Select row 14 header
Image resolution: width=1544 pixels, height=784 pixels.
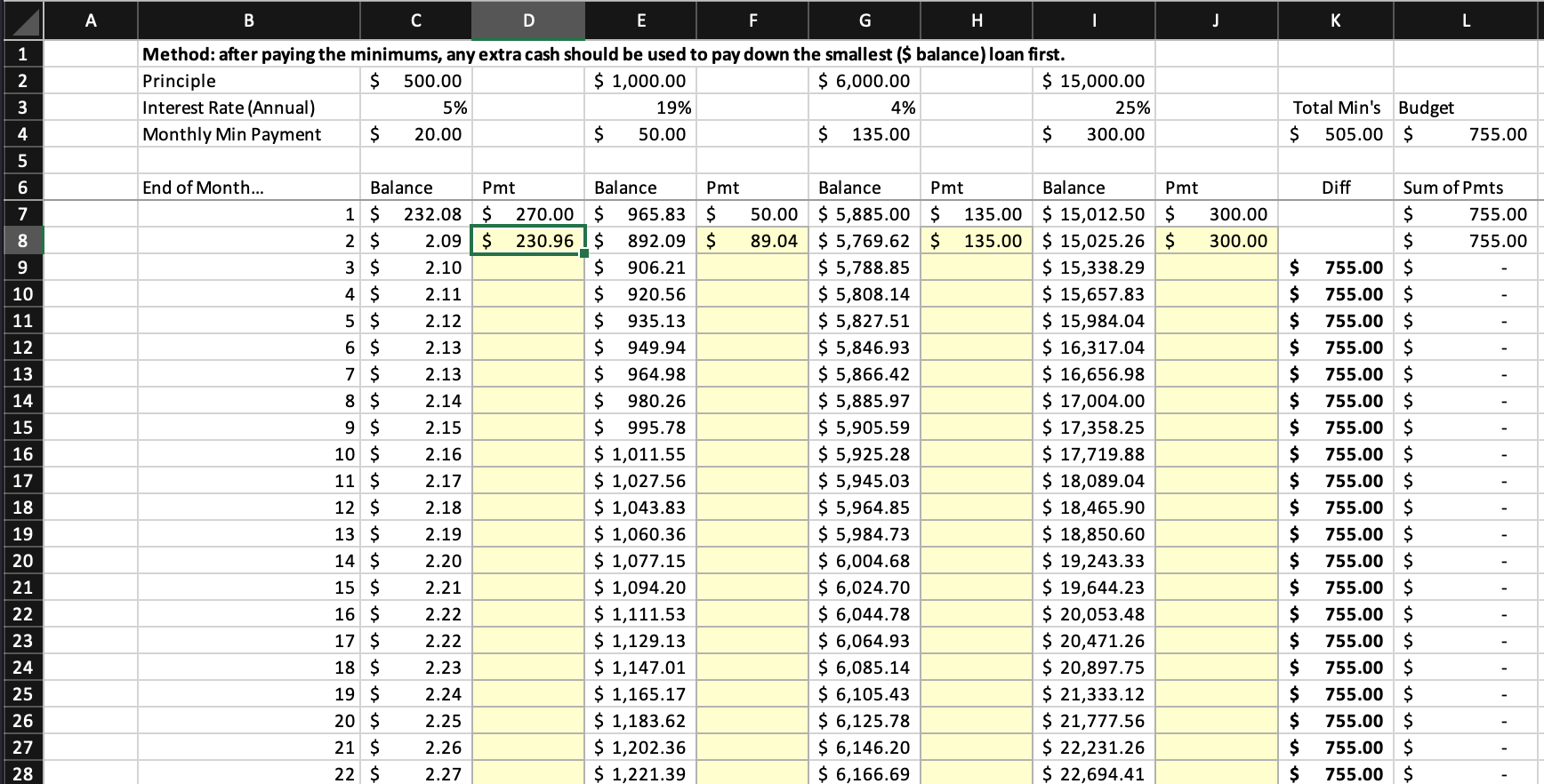point(22,401)
